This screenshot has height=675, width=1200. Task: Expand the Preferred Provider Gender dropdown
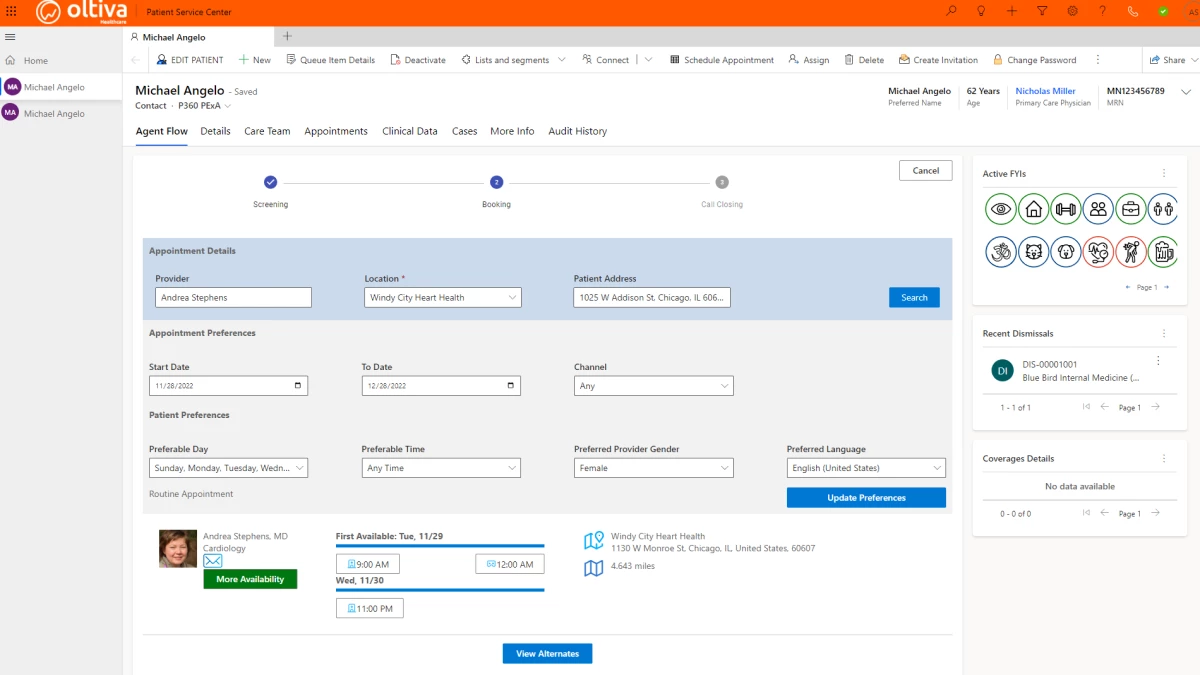653,467
